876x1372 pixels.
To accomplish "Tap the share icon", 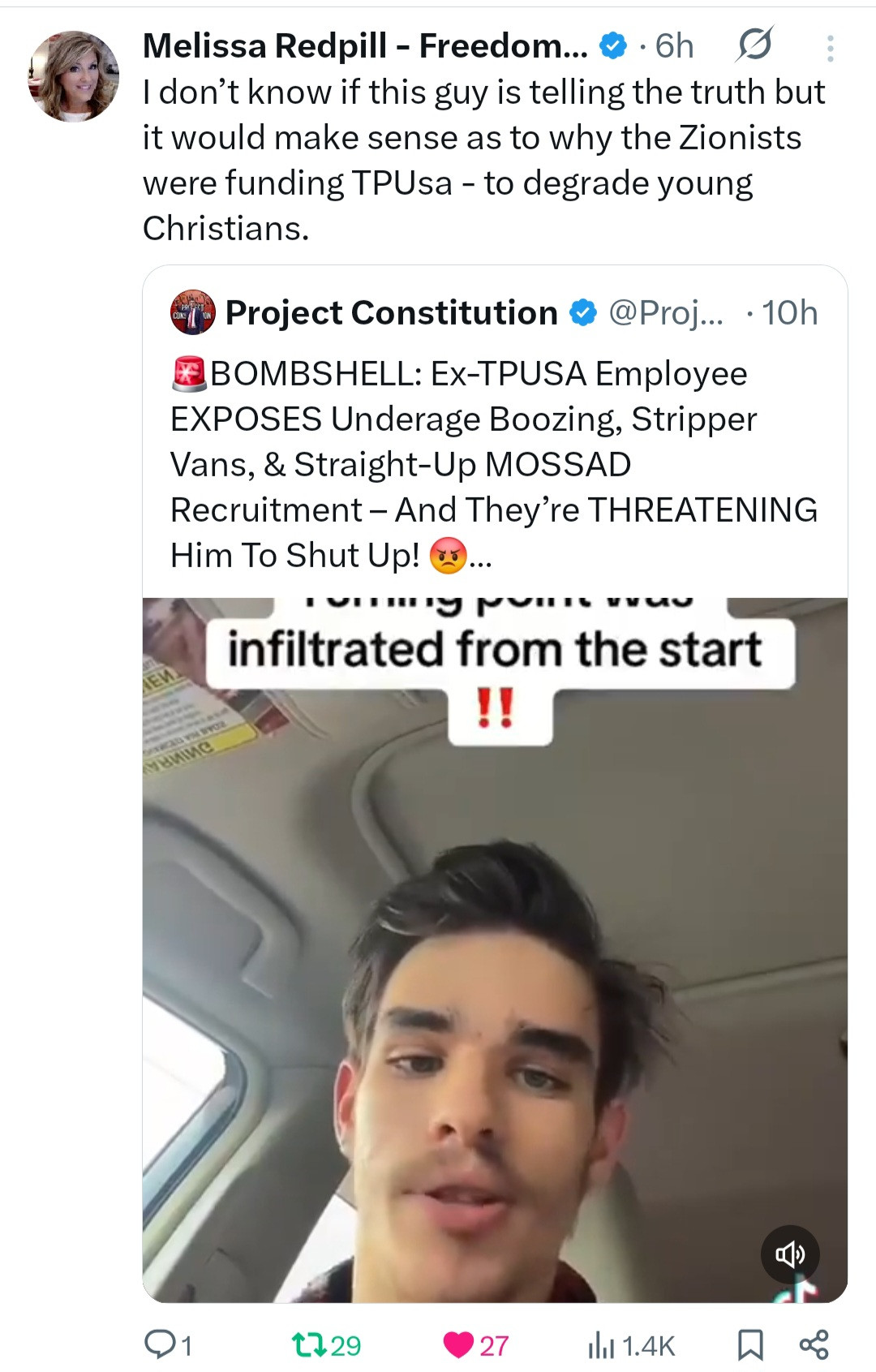I will point(814,1344).
